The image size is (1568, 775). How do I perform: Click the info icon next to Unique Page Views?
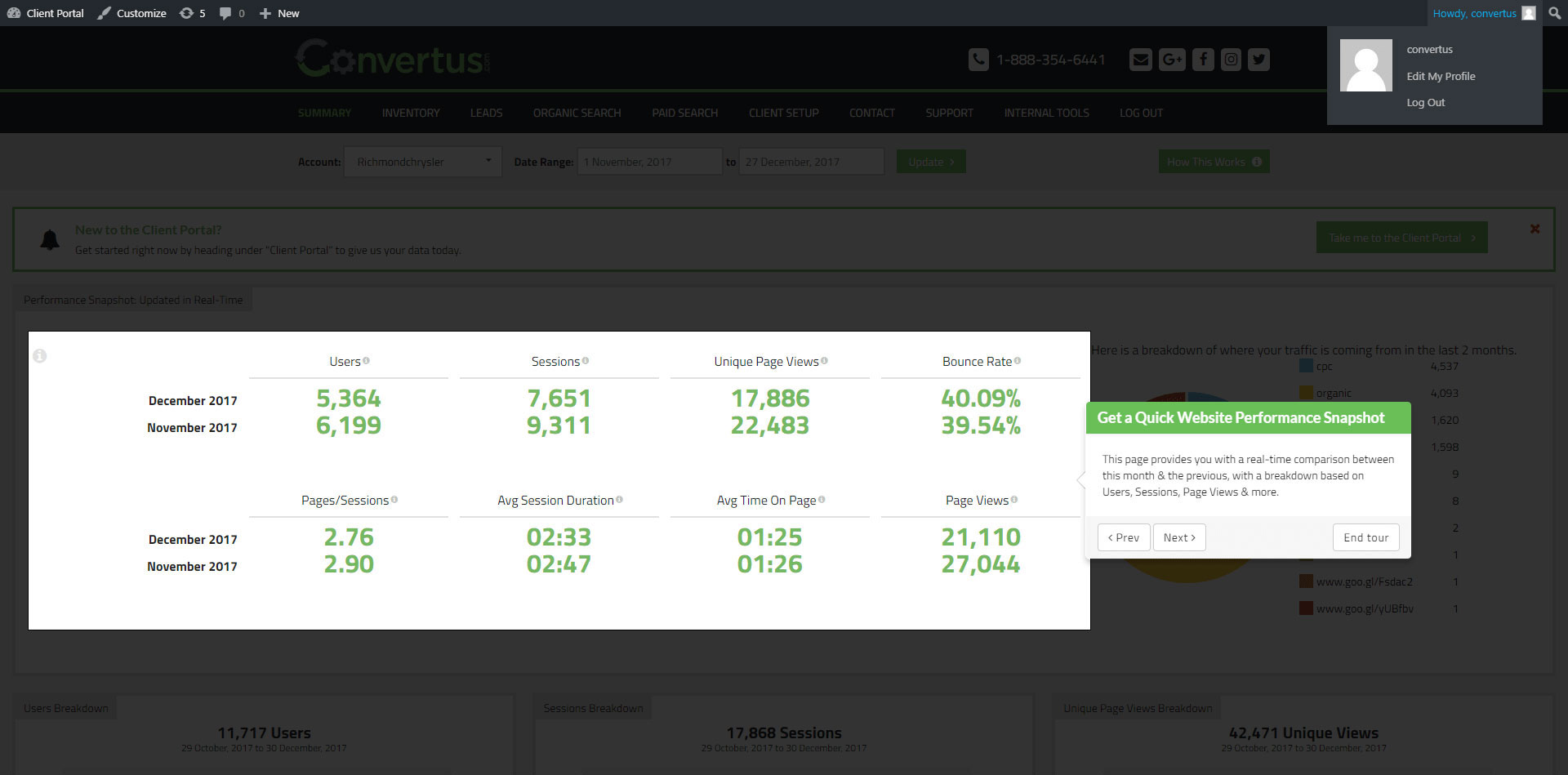[x=824, y=361]
